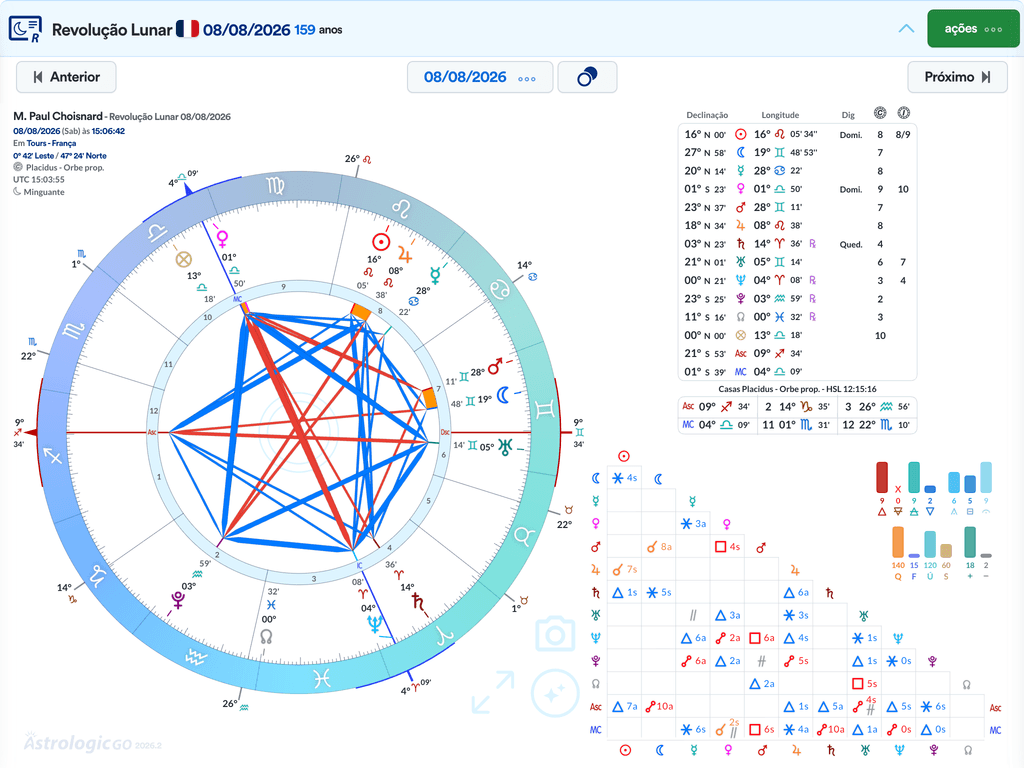Open the 08/08/2026 date picker
The width and height of the screenshot is (1024, 768).
click(480, 77)
